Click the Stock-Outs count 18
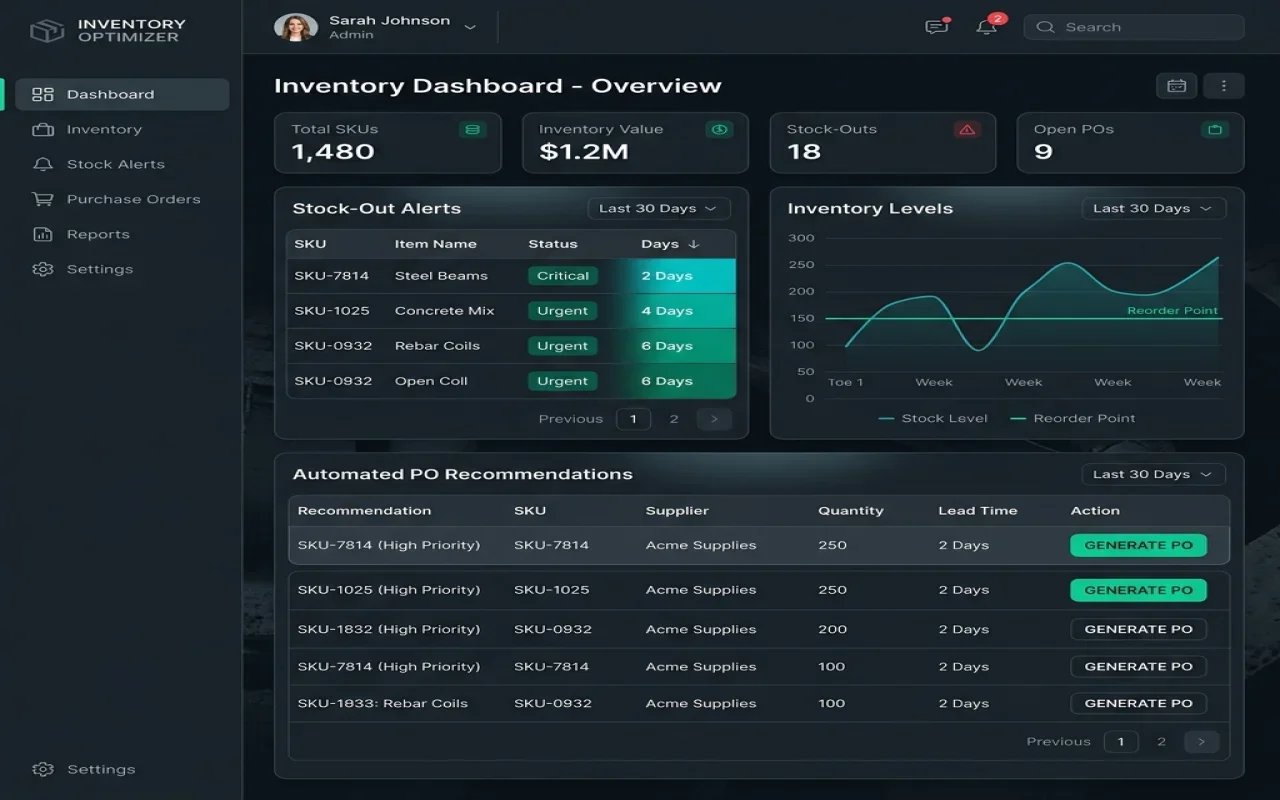Viewport: 1280px width, 800px height. click(x=804, y=153)
